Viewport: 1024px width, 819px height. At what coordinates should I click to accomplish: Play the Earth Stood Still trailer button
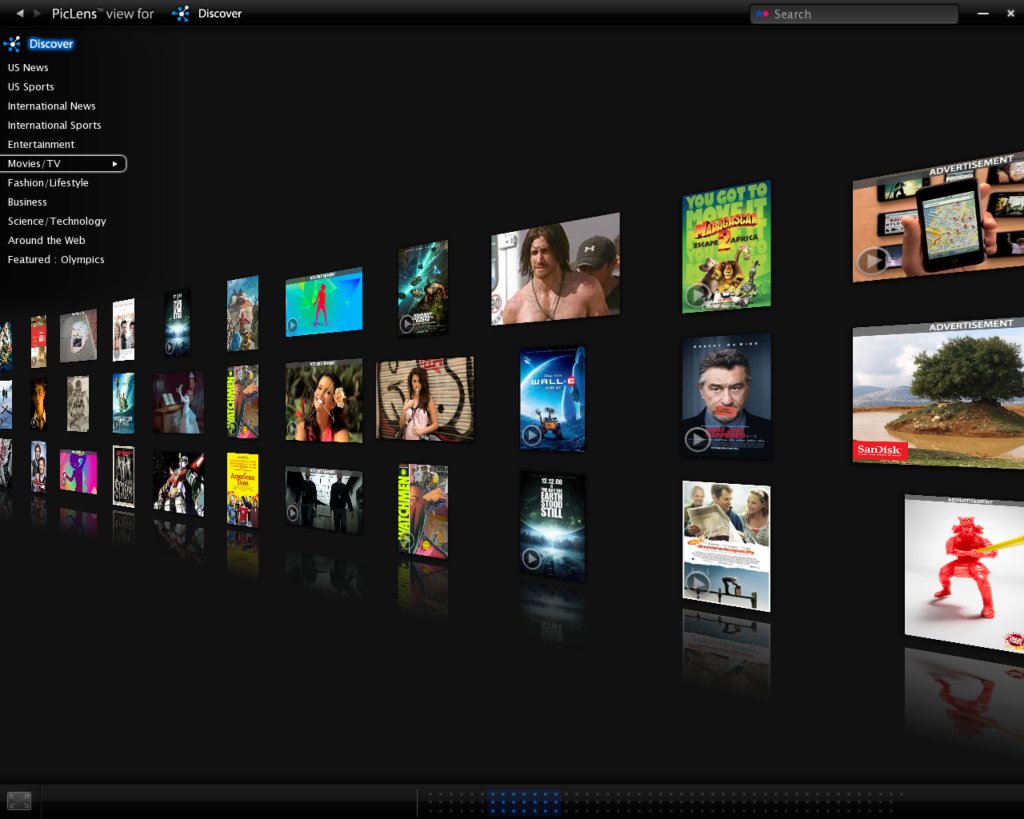point(531,558)
